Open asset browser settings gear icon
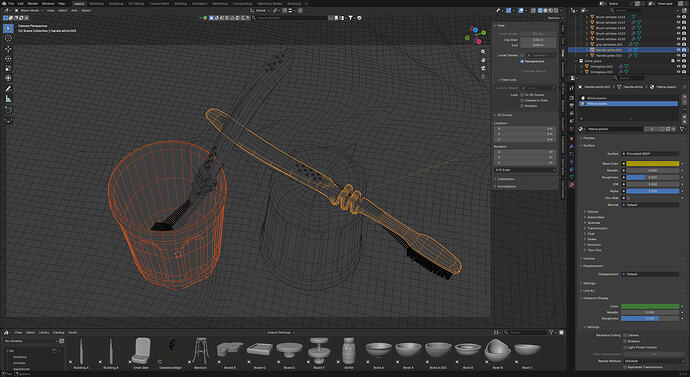690x377 pixels. [562, 333]
